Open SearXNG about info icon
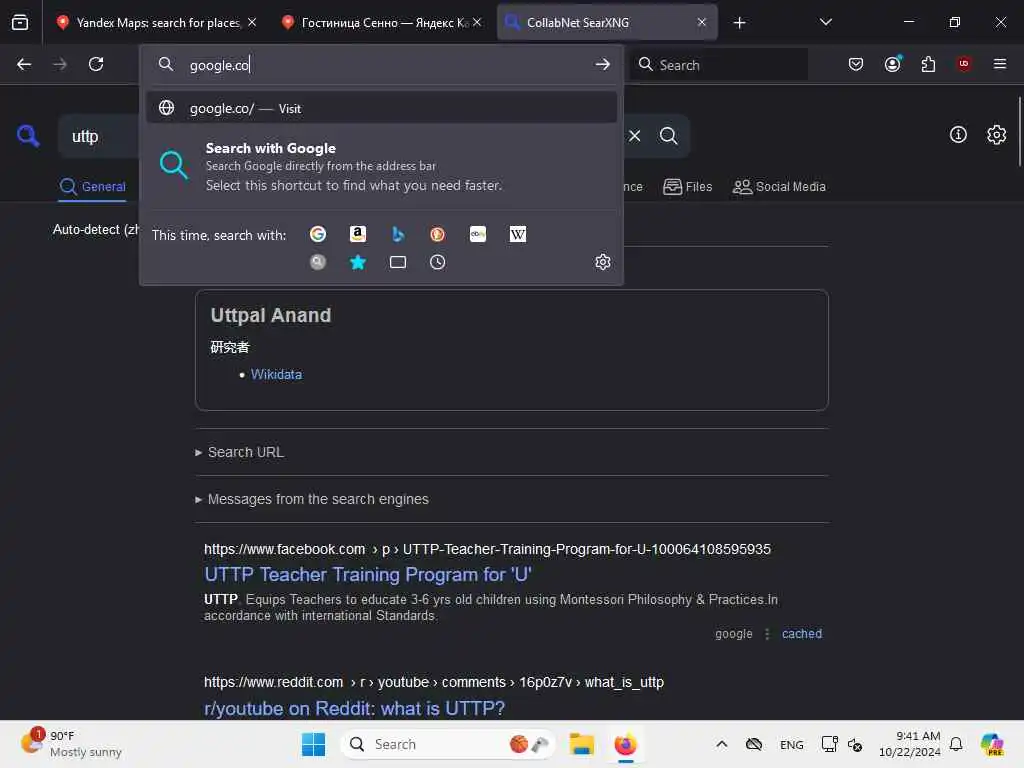 click(958, 135)
